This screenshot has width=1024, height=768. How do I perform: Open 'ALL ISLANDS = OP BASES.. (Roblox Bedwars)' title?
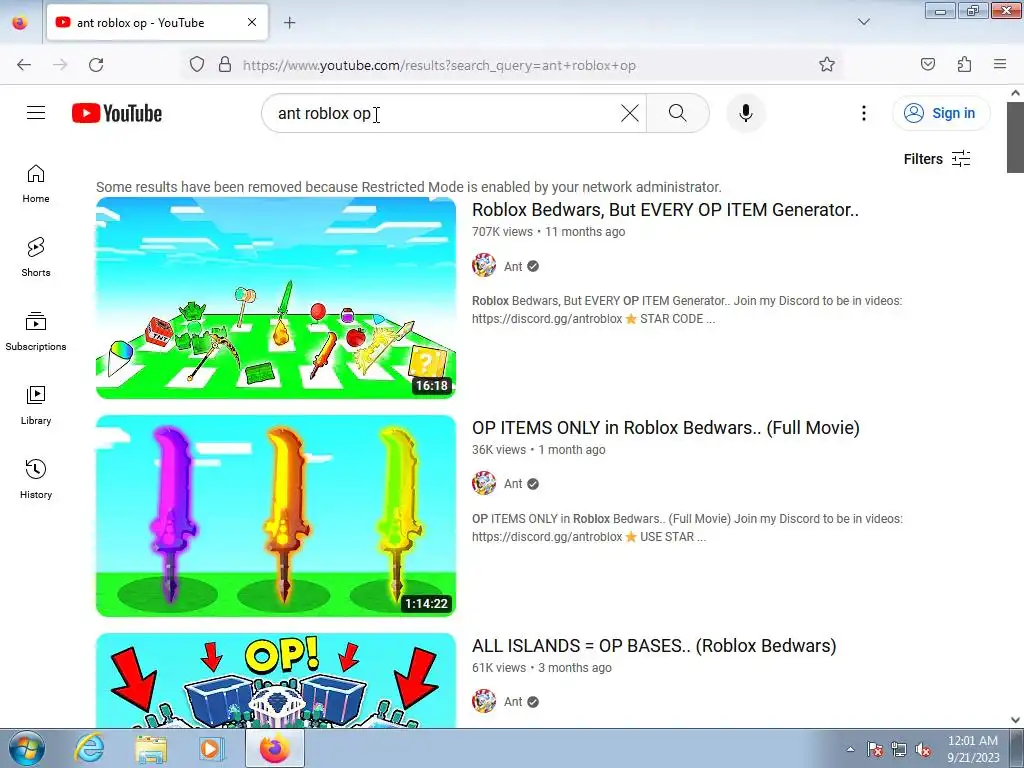coord(654,646)
